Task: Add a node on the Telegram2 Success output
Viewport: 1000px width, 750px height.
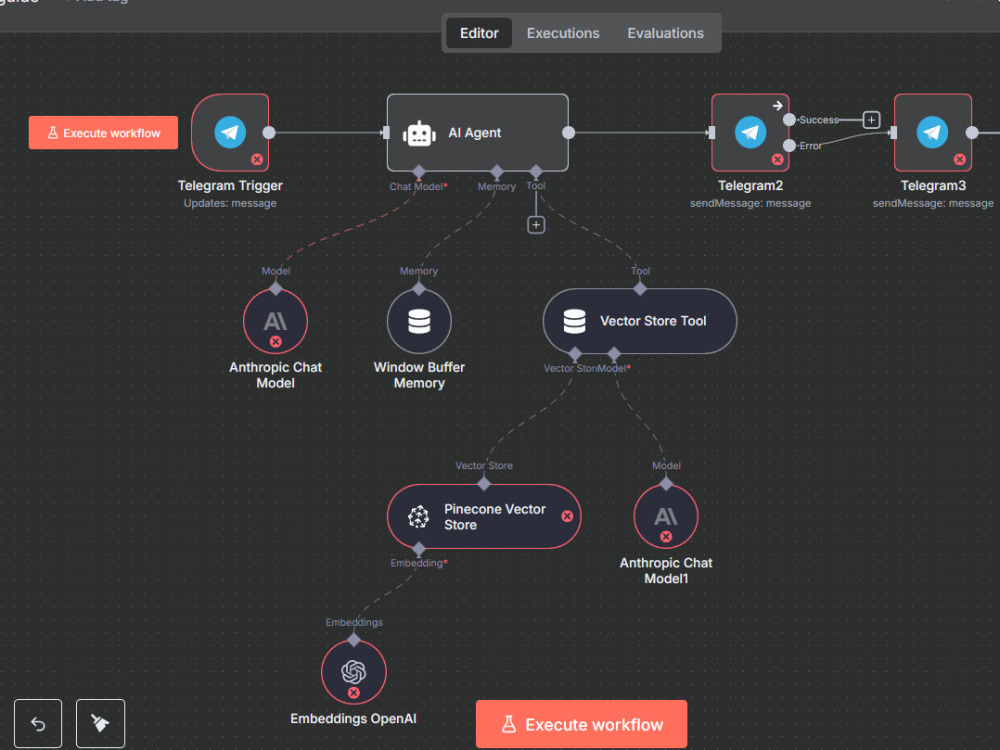Action: point(871,120)
